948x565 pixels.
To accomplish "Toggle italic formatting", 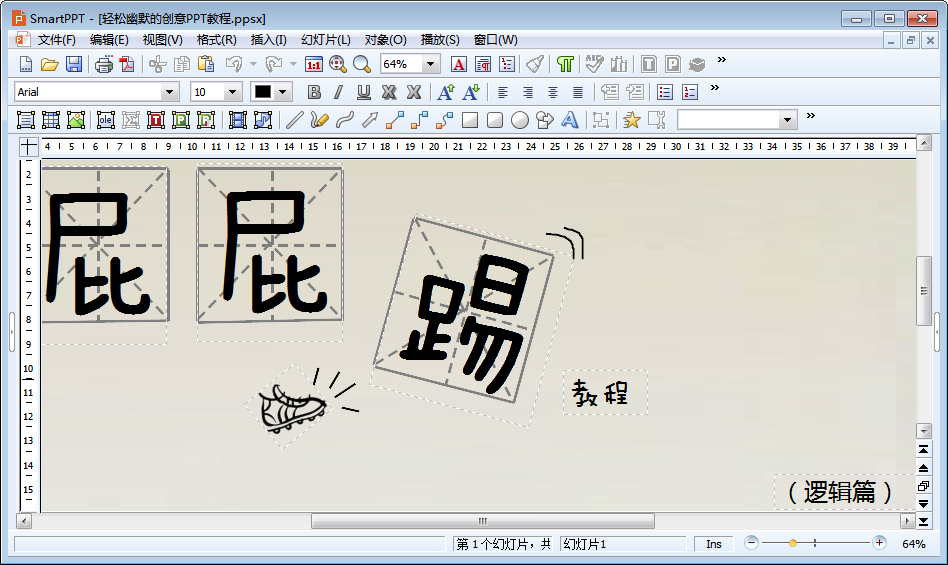I will [339, 92].
